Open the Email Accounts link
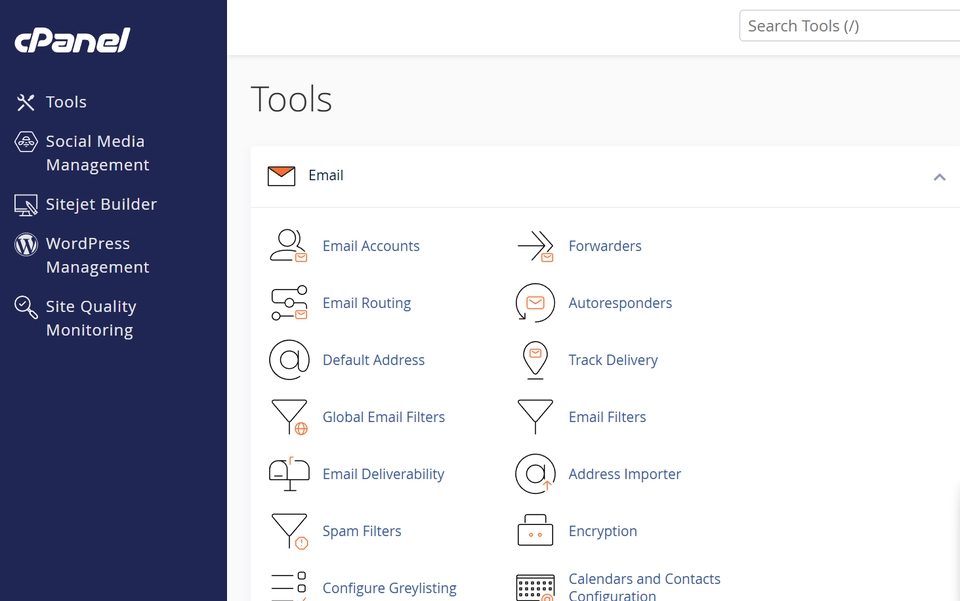Viewport: 960px width, 601px height. 371,246
